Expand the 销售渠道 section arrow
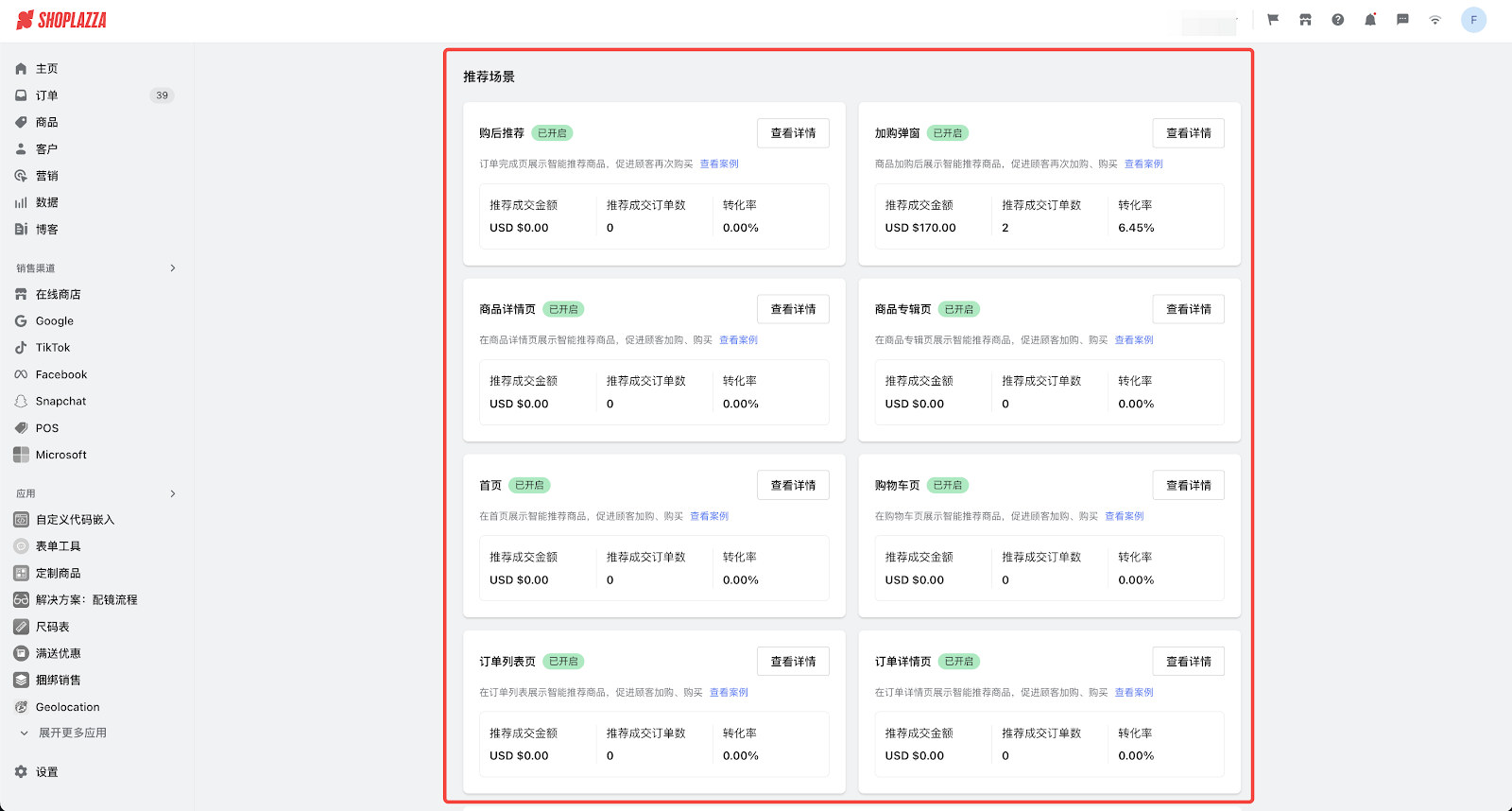 [173, 268]
